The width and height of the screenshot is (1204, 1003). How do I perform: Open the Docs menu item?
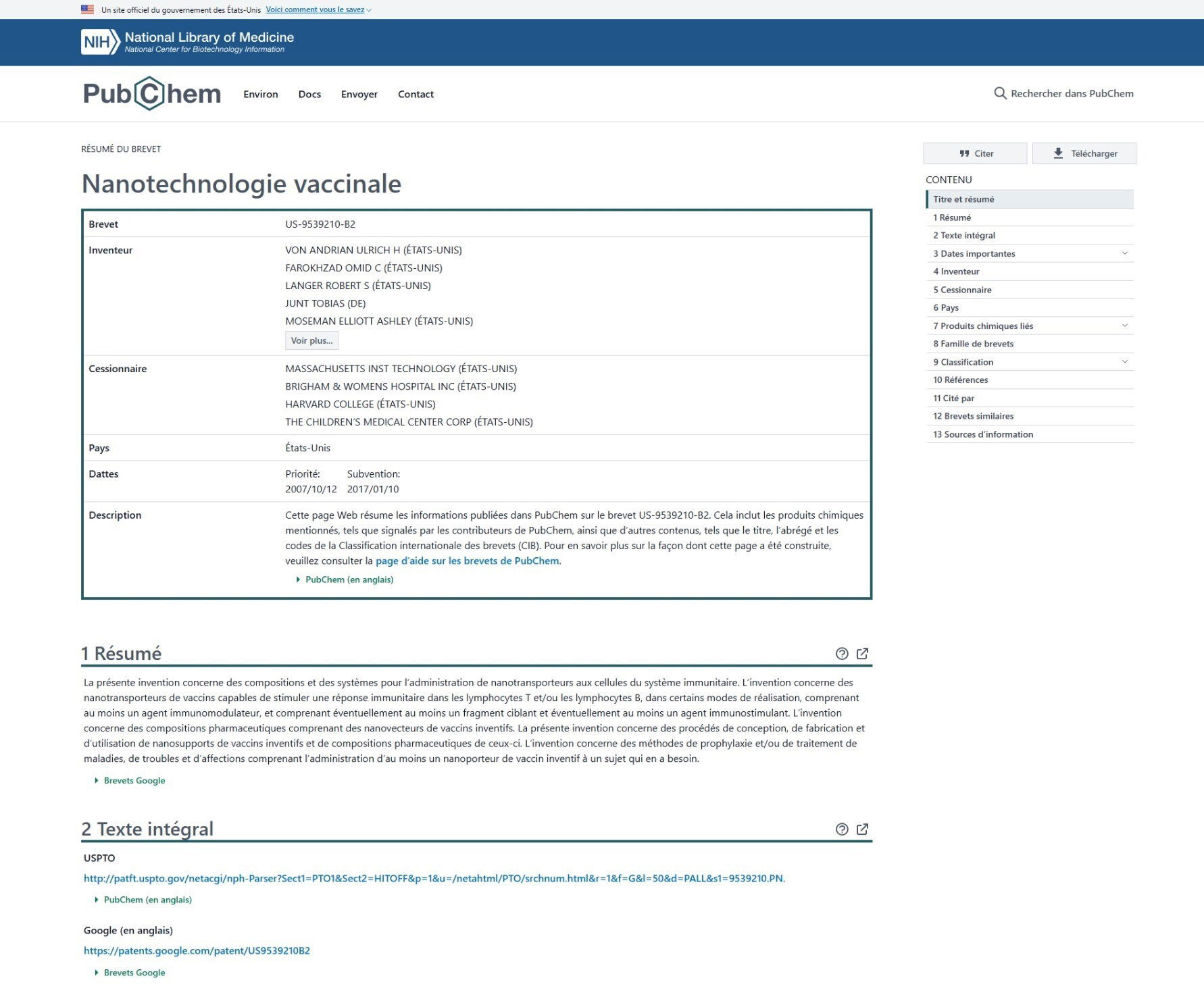[x=309, y=94]
